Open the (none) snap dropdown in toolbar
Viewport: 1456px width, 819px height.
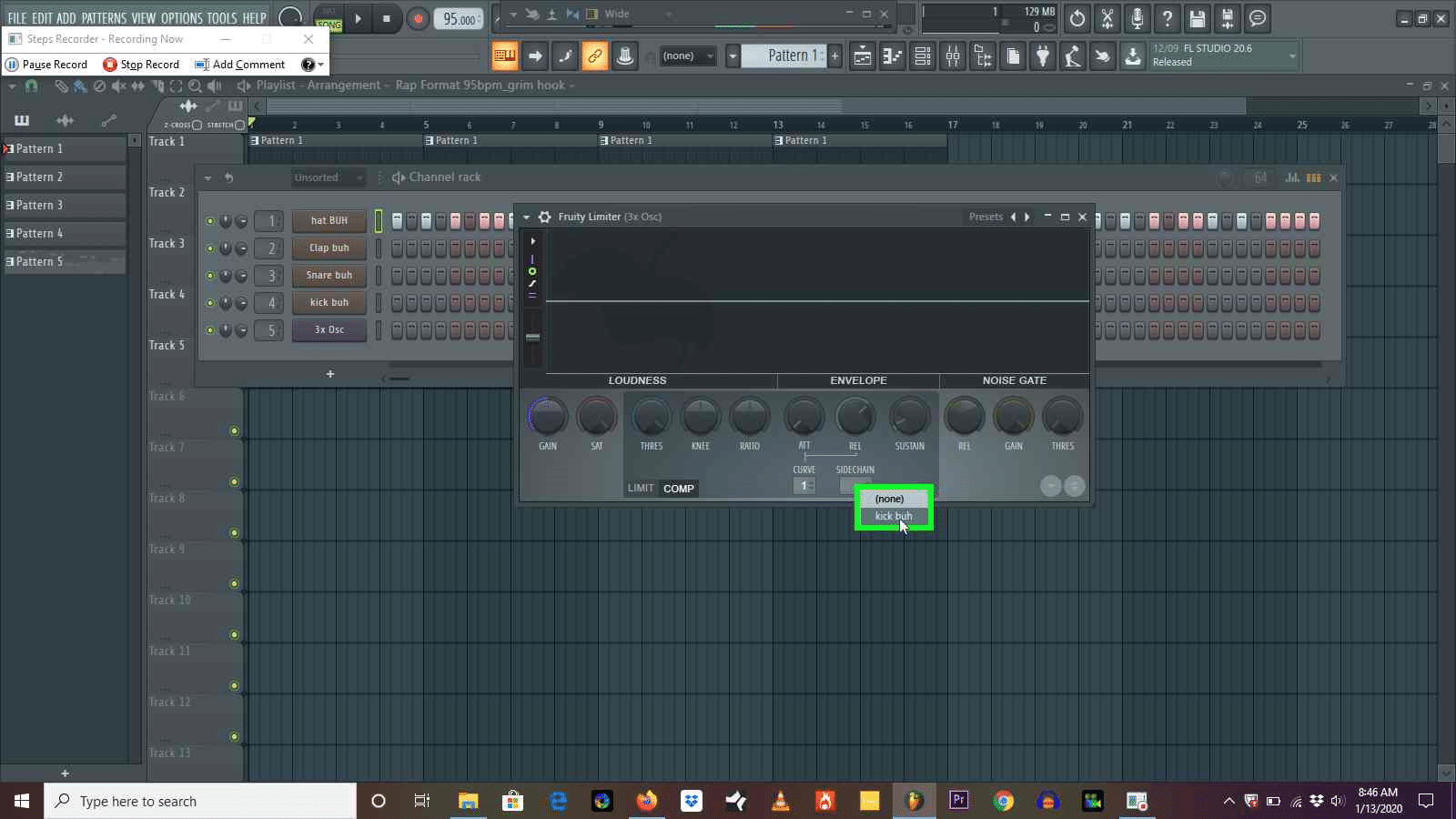(688, 56)
